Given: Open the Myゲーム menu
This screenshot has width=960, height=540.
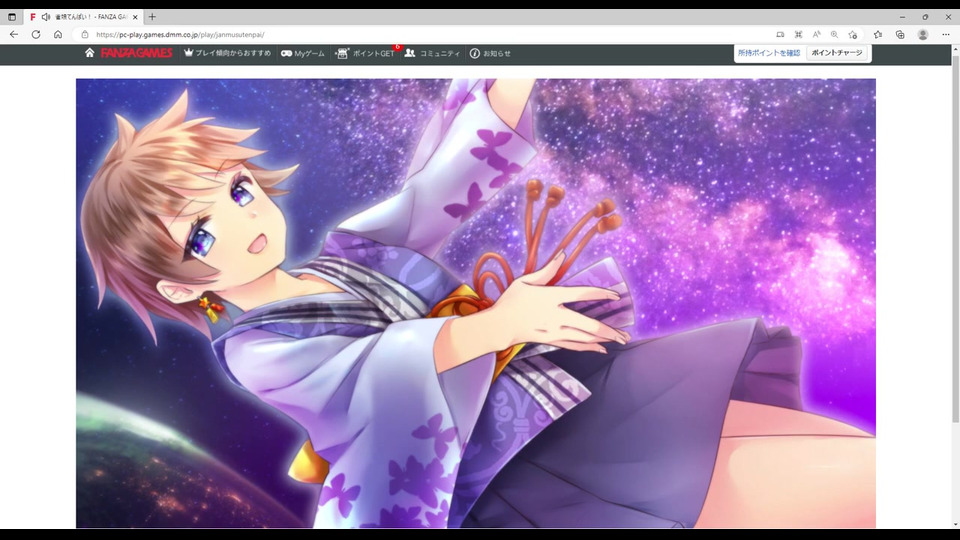Looking at the screenshot, I should tap(303, 53).
